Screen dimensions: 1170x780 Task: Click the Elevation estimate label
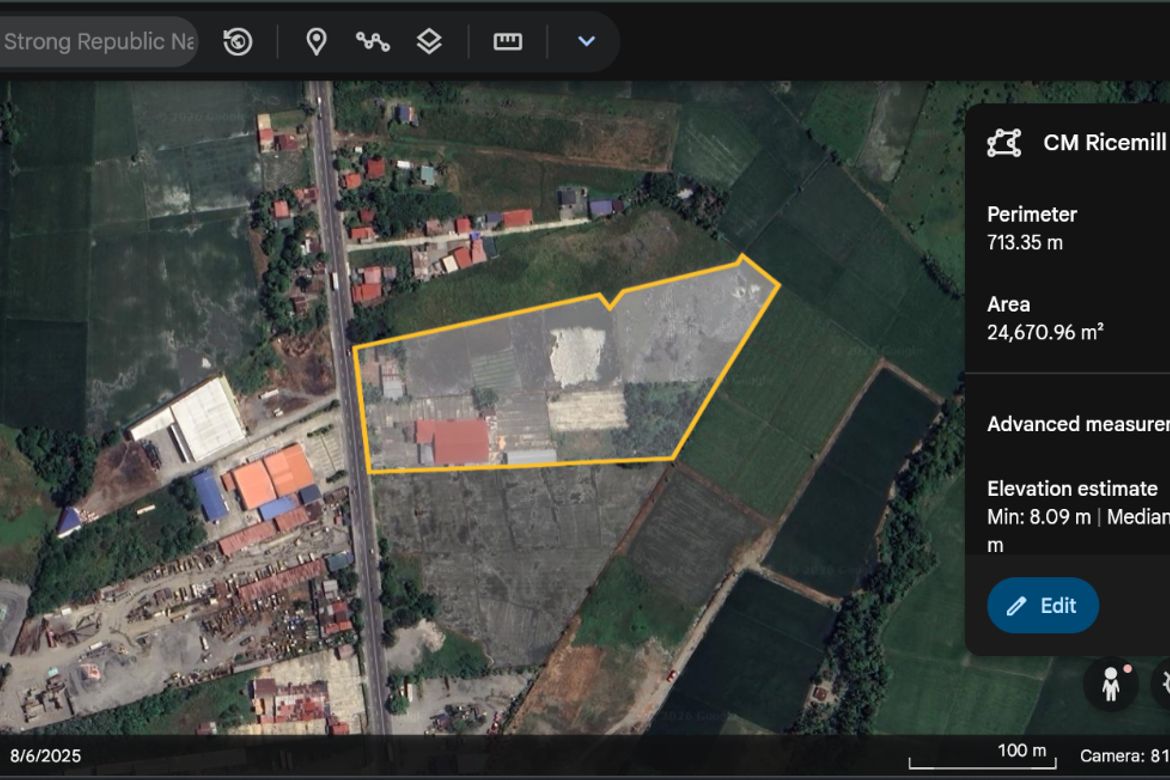tap(1072, 489)
